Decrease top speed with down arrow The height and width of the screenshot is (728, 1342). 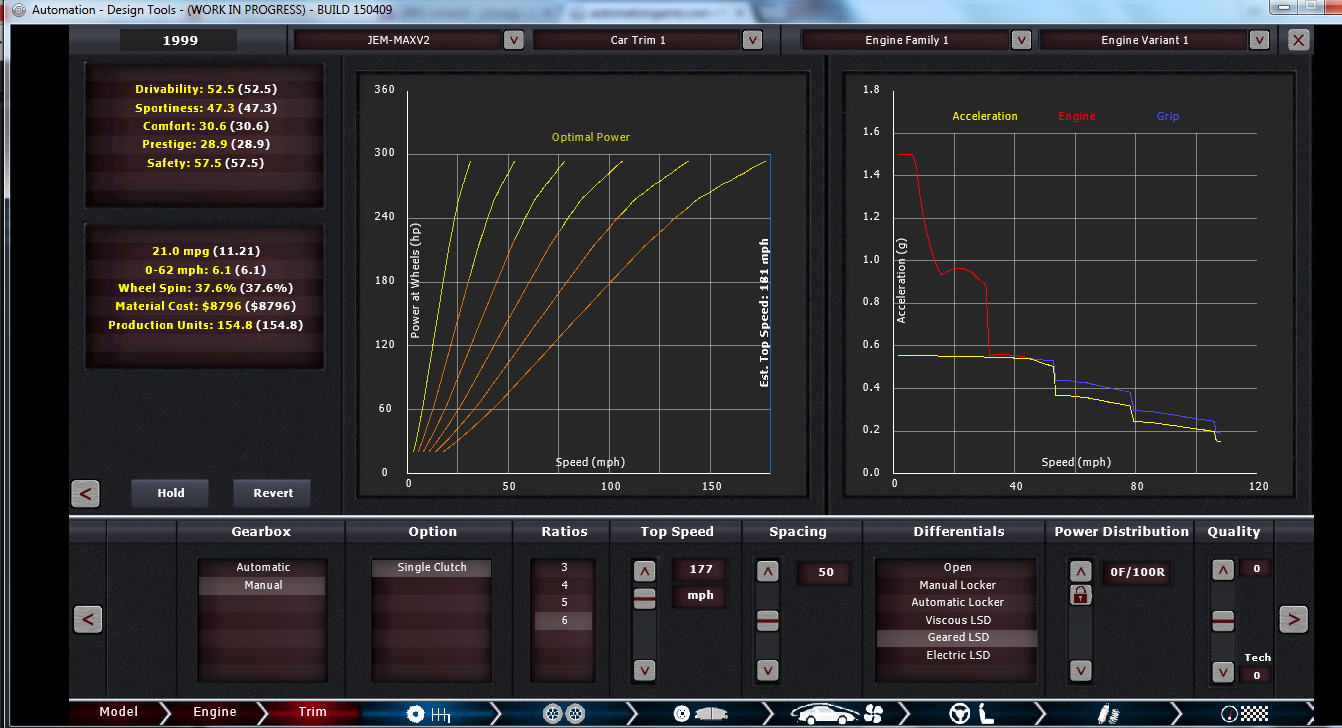(645, 669)
